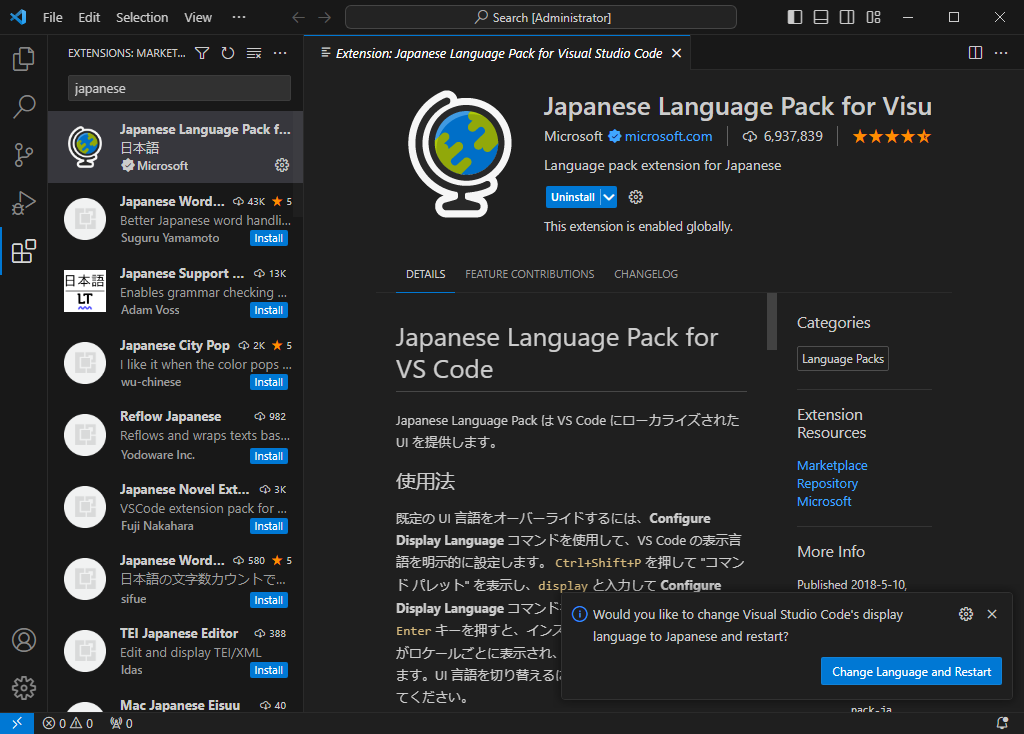
Task: Open Run and Debug view
Action: pyautogui.click(x=24, y=203)
